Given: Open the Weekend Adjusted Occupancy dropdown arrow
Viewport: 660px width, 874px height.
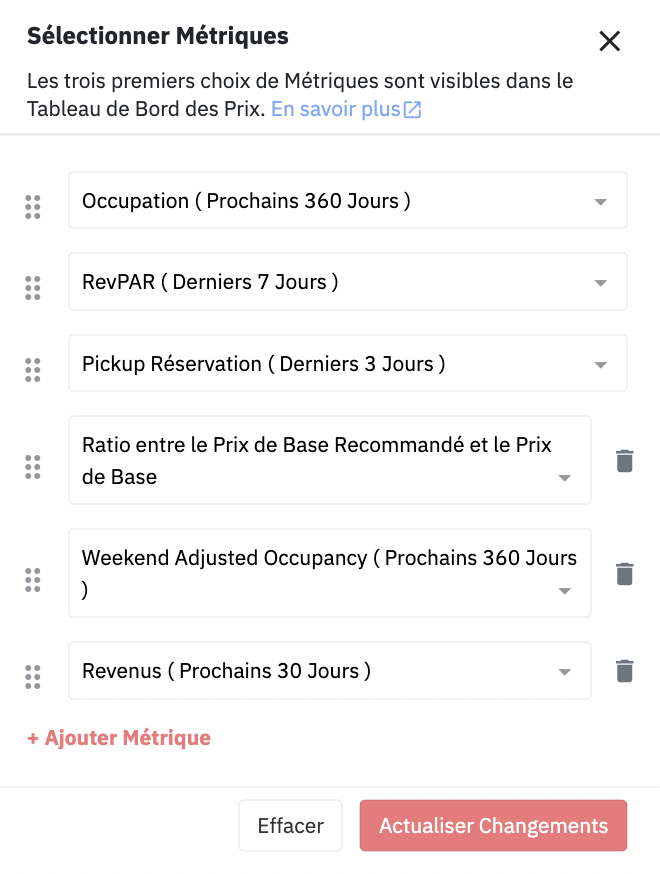Looking at the screenshot, I should point(565,591).
